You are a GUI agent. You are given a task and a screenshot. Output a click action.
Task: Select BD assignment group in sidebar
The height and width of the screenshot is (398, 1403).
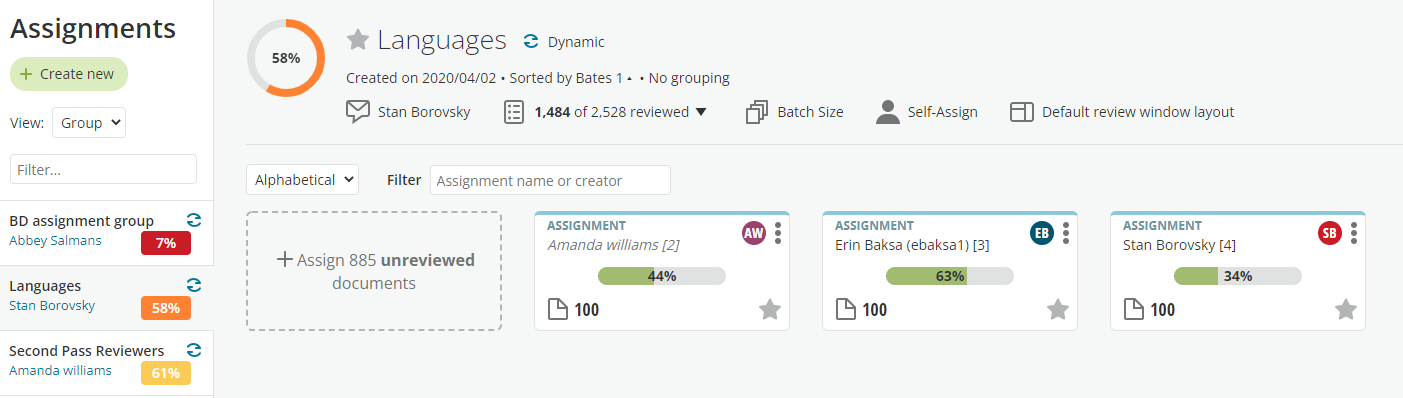click(106, 231)
